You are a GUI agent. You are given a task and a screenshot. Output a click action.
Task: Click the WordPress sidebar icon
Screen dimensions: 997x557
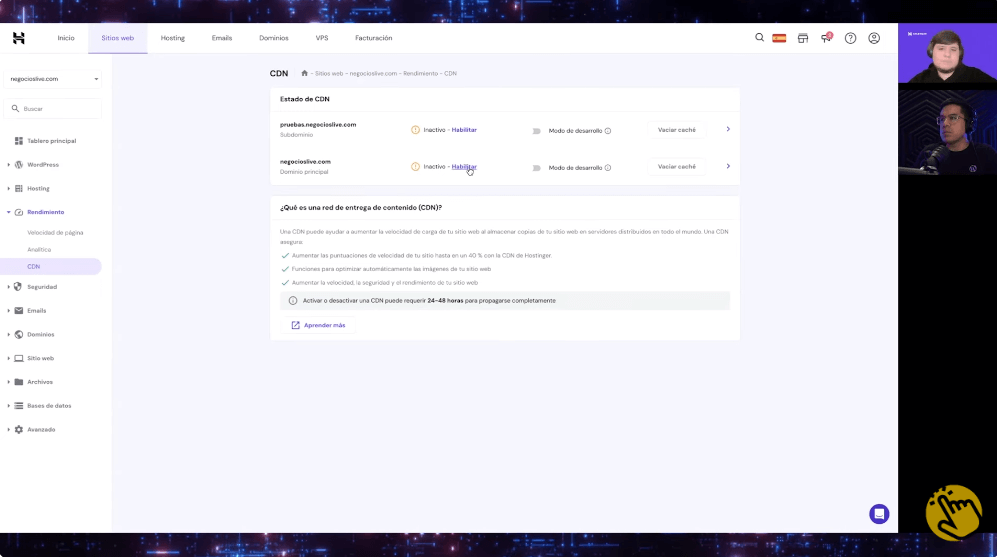(18, 165)
